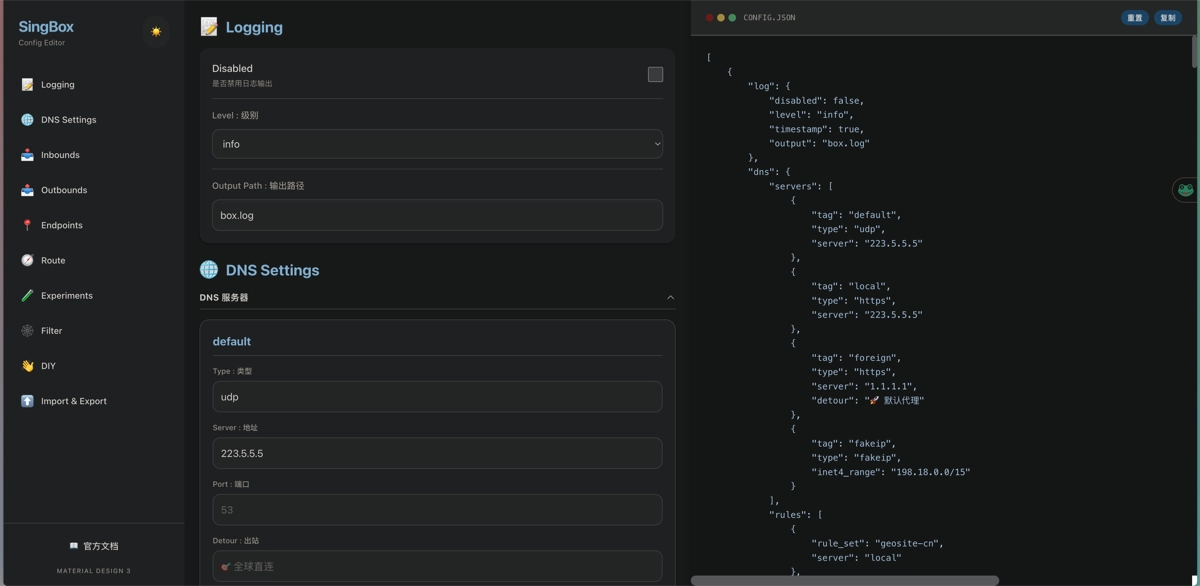
Task: Collapse the DNS 服务器 section chevron
Action: click(x=670, y=297)
